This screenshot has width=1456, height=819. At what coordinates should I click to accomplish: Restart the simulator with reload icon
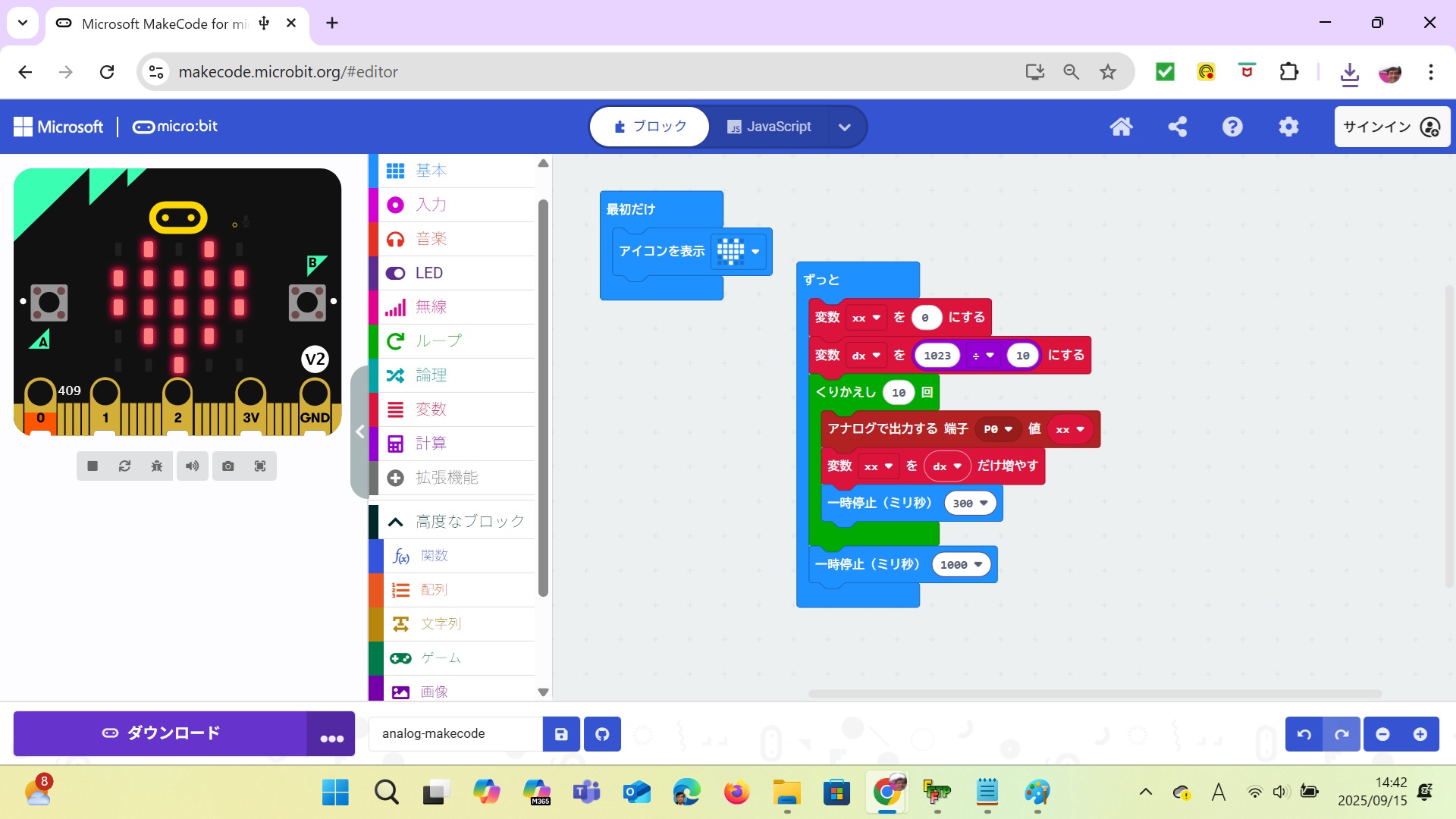(x=125, y=466)
